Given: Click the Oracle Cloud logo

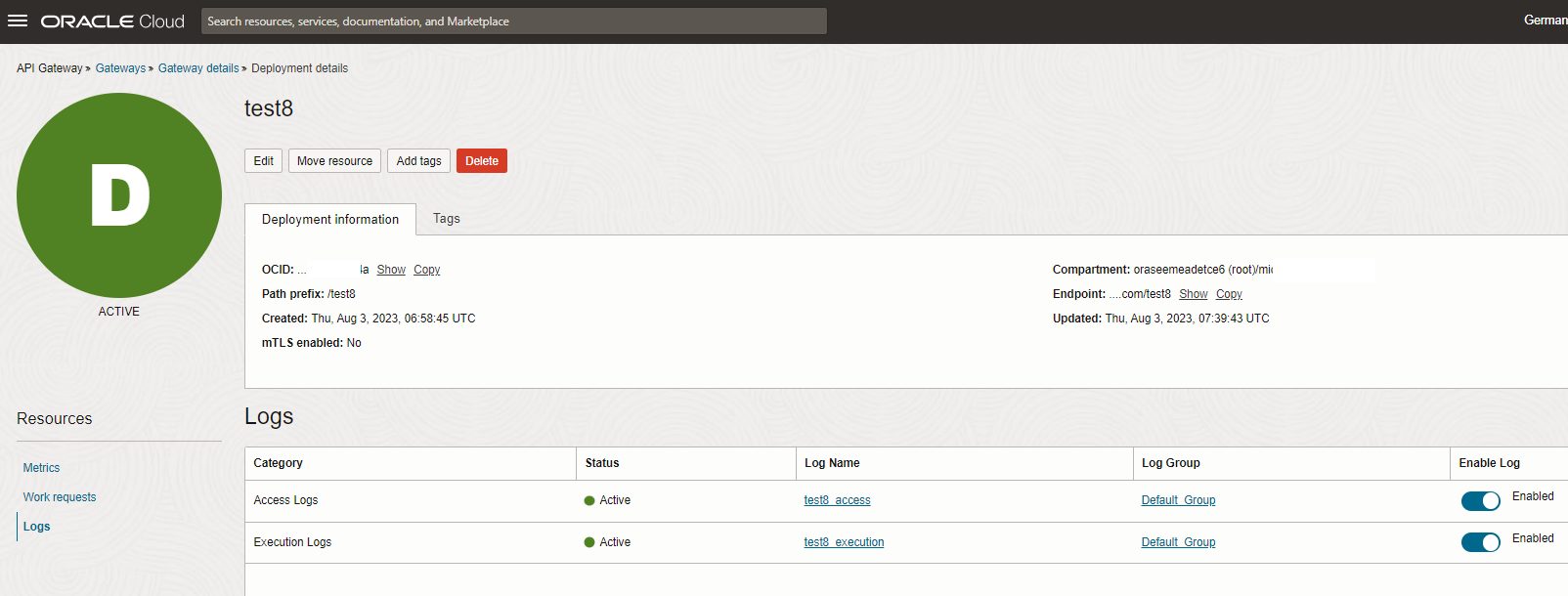Looking at the screenshot, I should [x=112, y=21].
